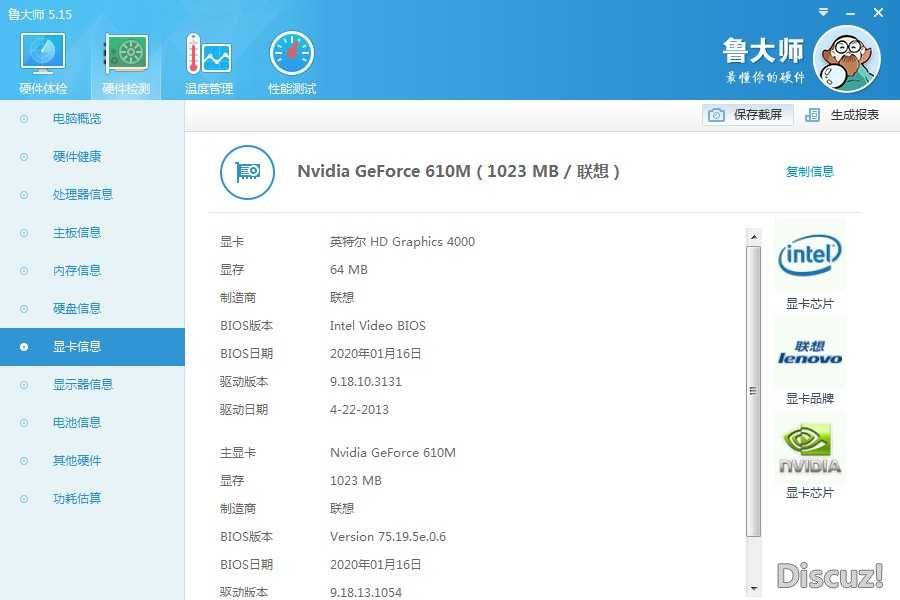
Task: Click the scroll up arrow of the details list
Action: coord(754,237)
